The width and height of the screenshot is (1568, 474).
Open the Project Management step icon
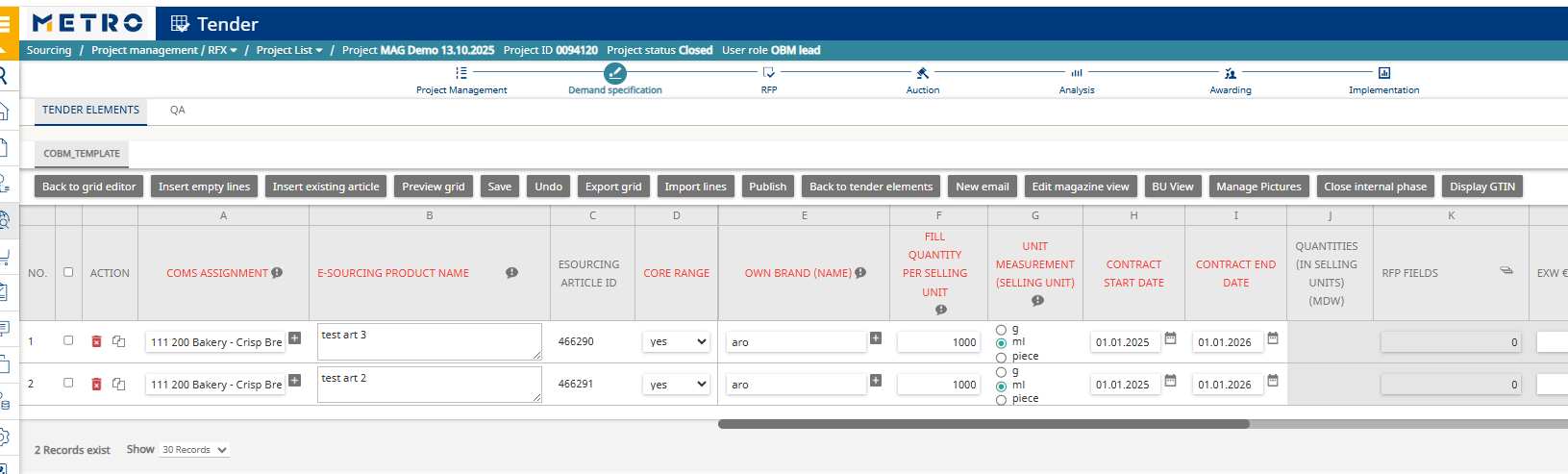tap(461, 72)
